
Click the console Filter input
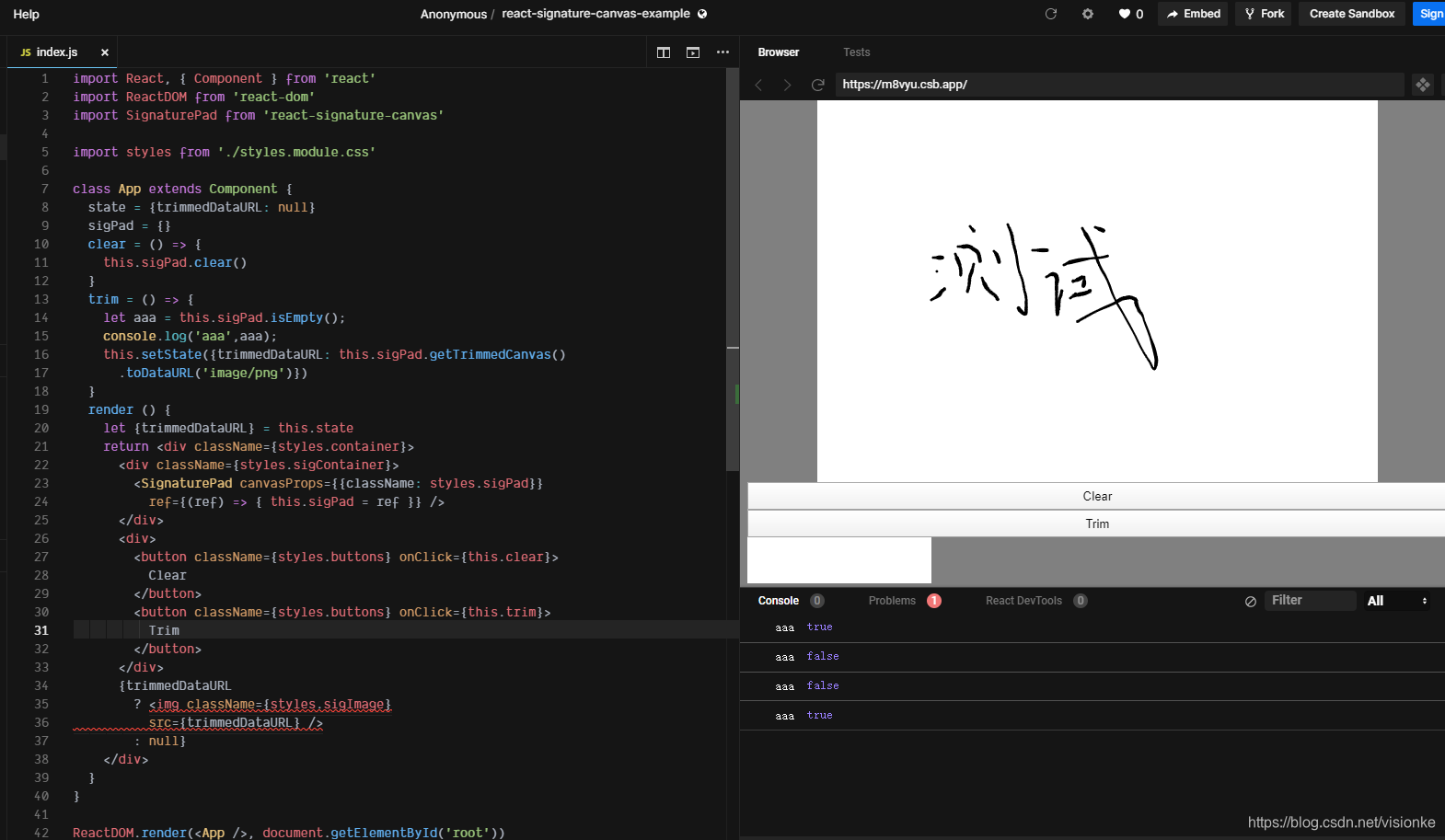pyautogui.click(x=1310, y=601)
